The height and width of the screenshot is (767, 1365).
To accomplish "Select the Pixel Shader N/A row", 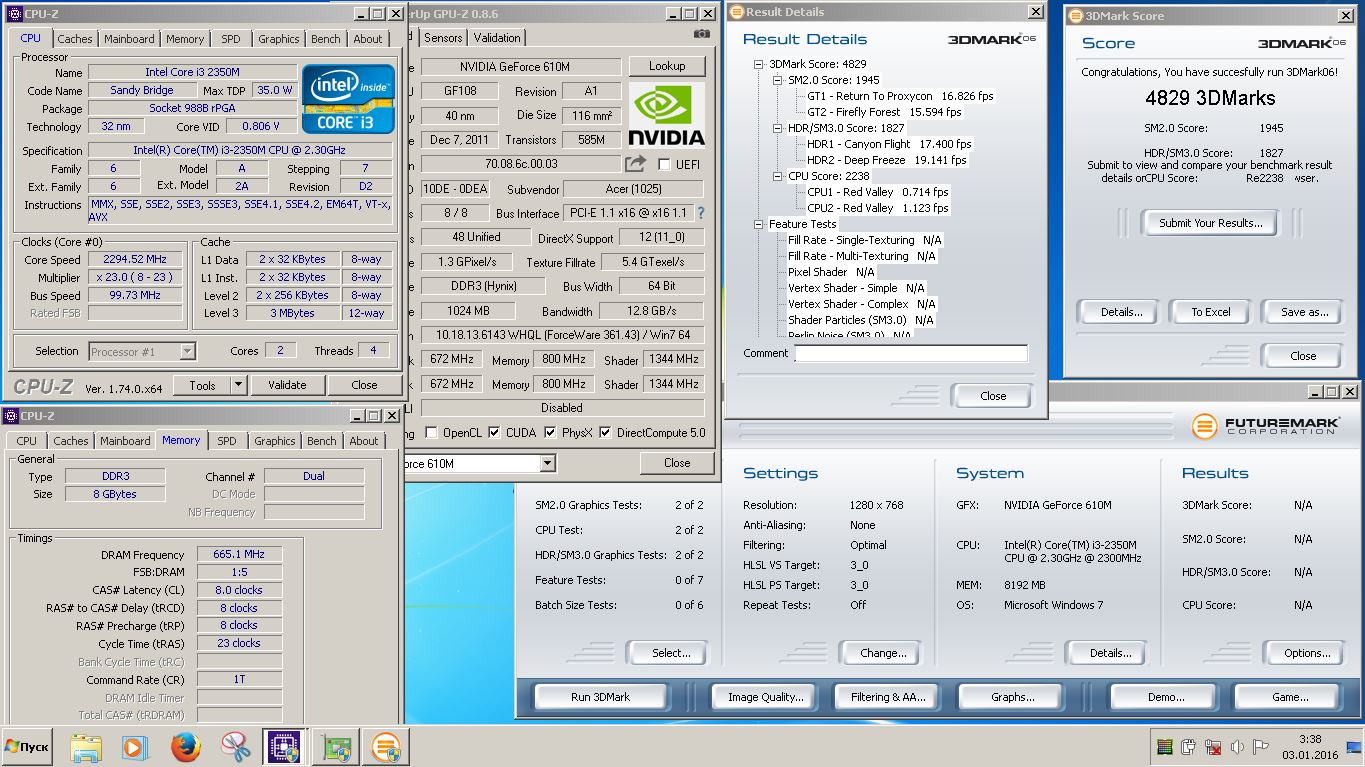I will tap(831, 272).
